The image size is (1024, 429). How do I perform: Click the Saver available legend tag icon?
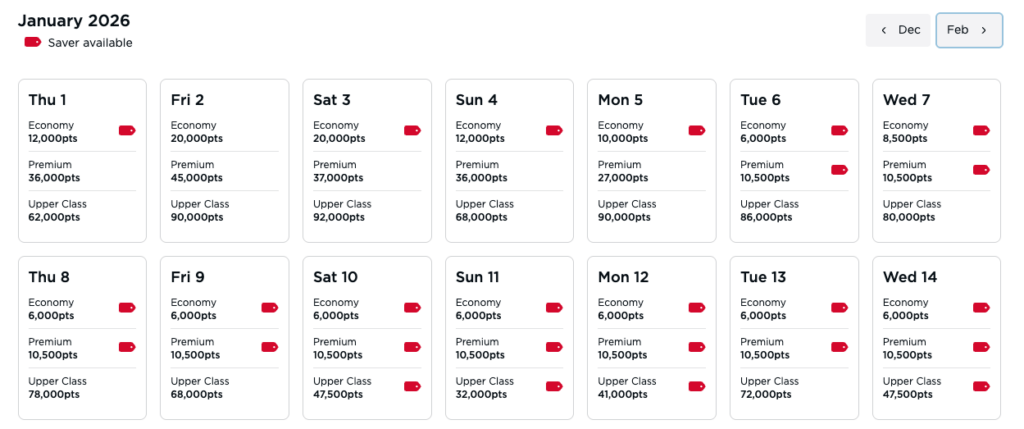point(33,42)
